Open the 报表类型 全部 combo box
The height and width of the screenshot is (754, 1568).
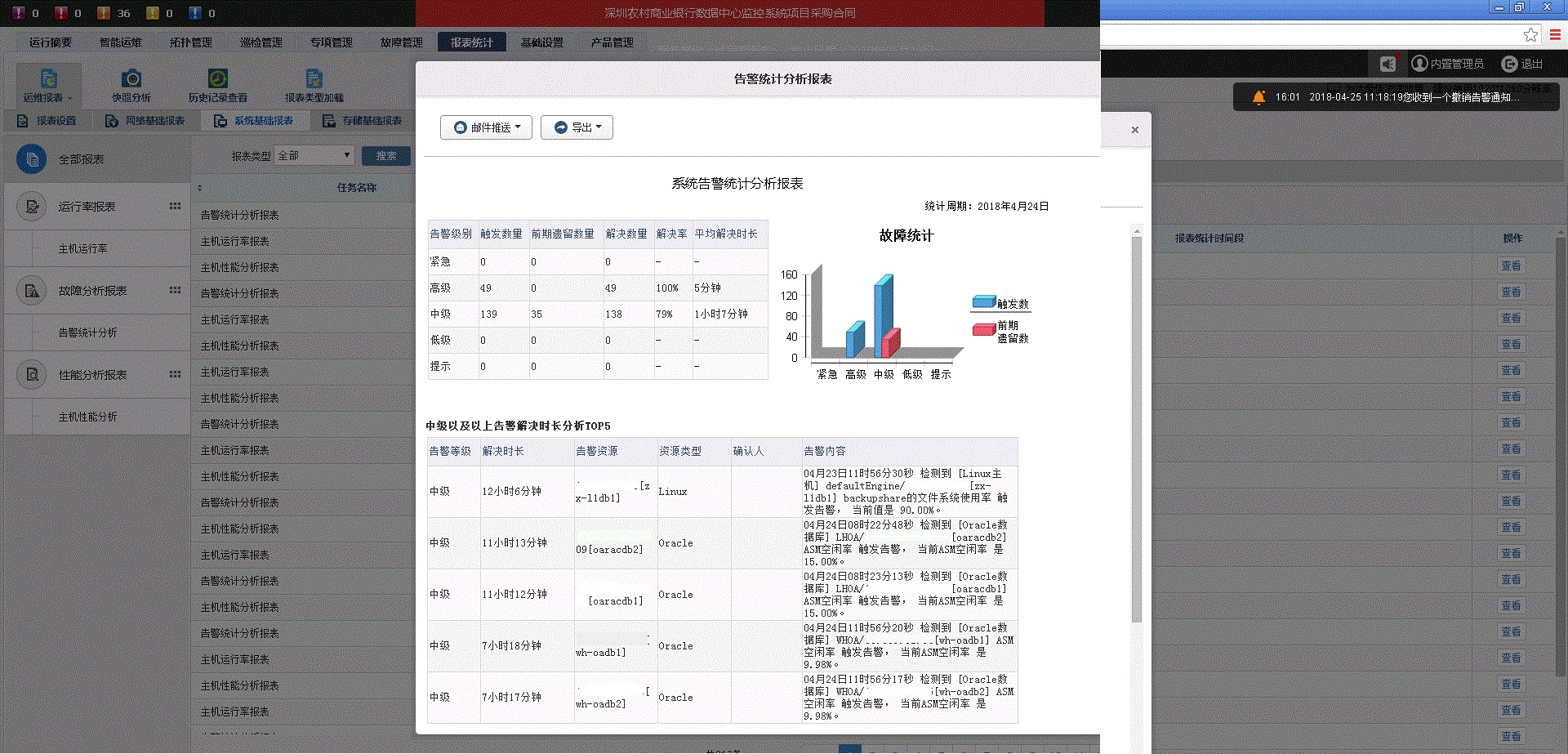click(314, 155)
